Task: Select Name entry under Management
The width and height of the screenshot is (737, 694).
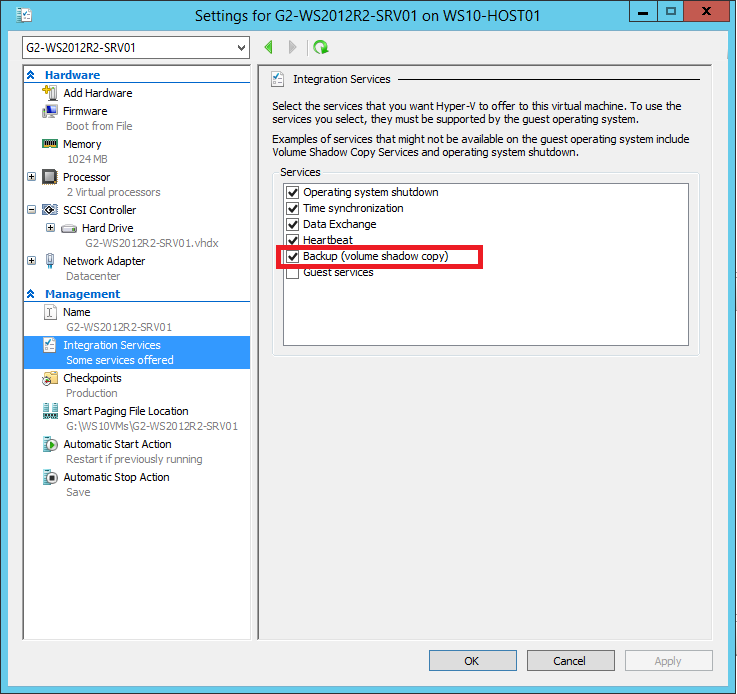Action: click(77, 312)
